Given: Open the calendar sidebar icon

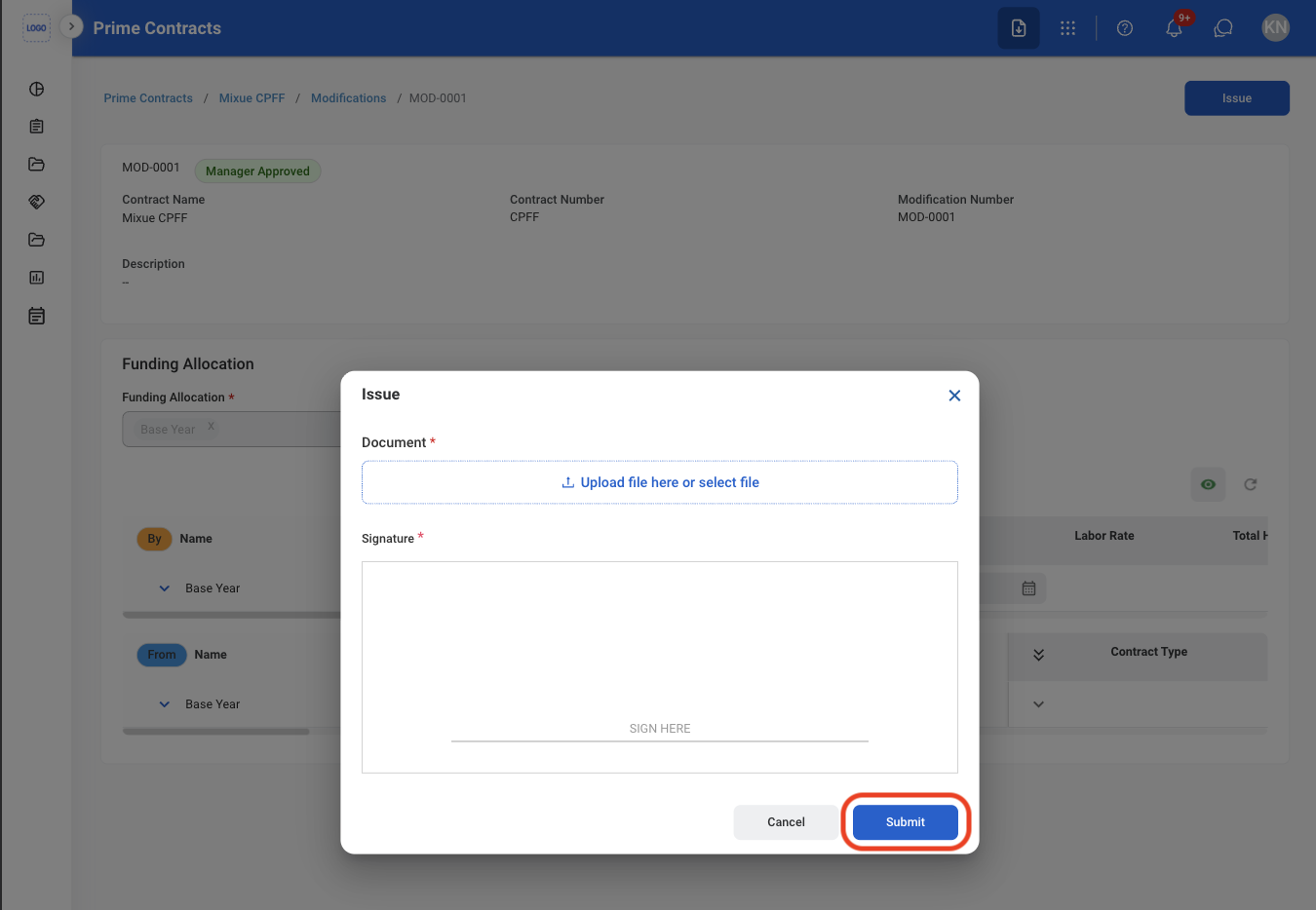Looking at the screenshot, I should pyautogui.click(x=37, y=316).
